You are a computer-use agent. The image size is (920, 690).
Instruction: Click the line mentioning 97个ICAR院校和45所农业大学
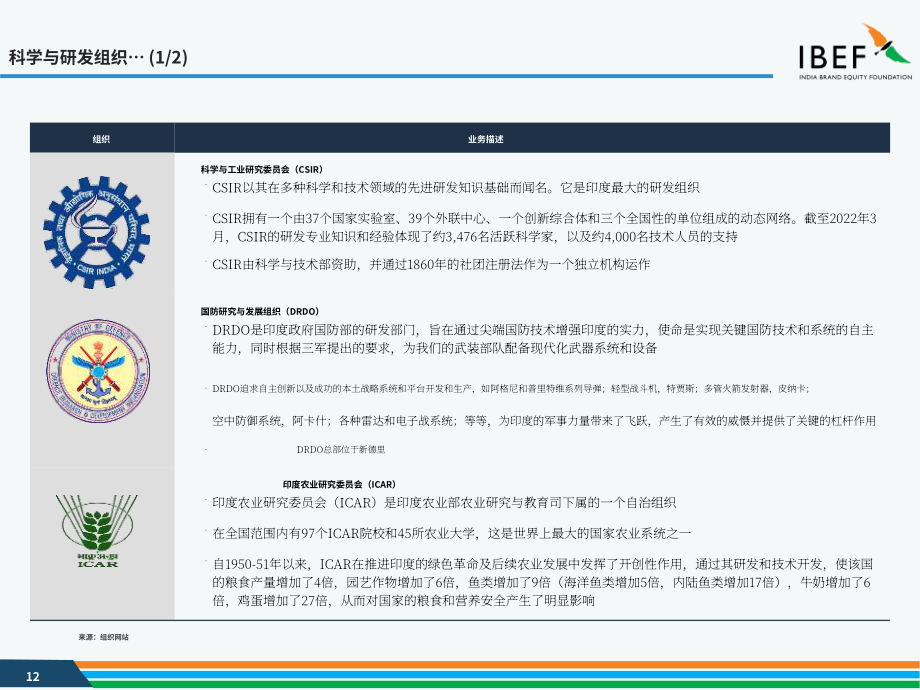(451, 533)
